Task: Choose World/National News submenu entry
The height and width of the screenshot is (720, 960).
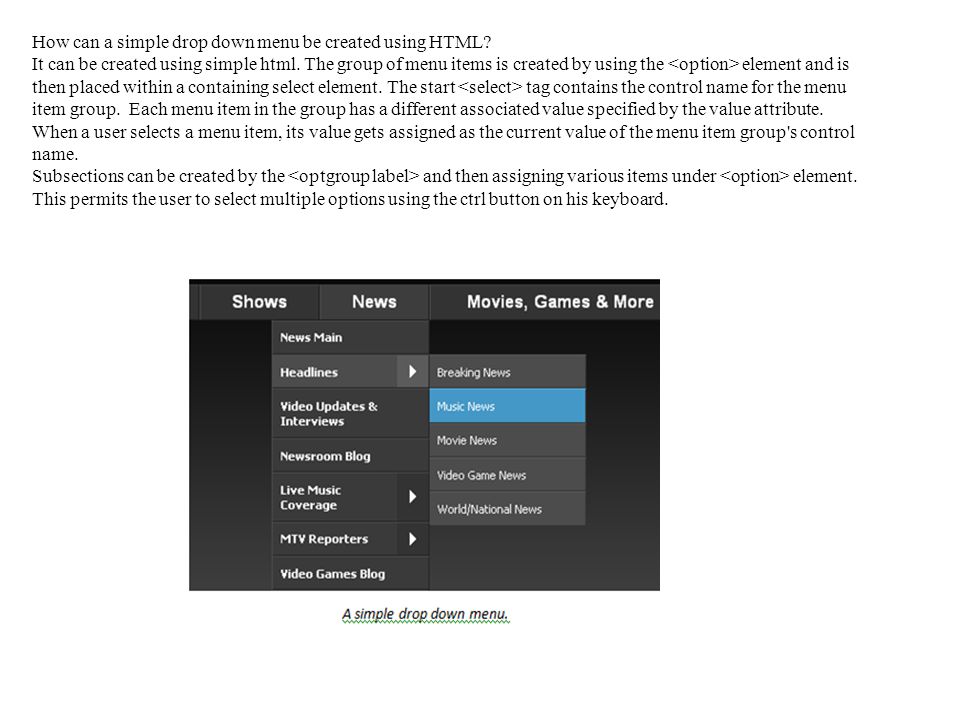Action: (x=508, y=509)
